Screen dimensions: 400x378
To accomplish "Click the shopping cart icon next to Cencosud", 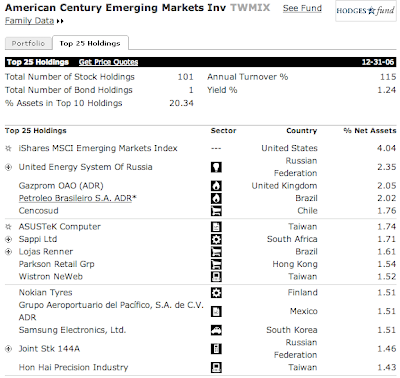I will coord(216,211).
